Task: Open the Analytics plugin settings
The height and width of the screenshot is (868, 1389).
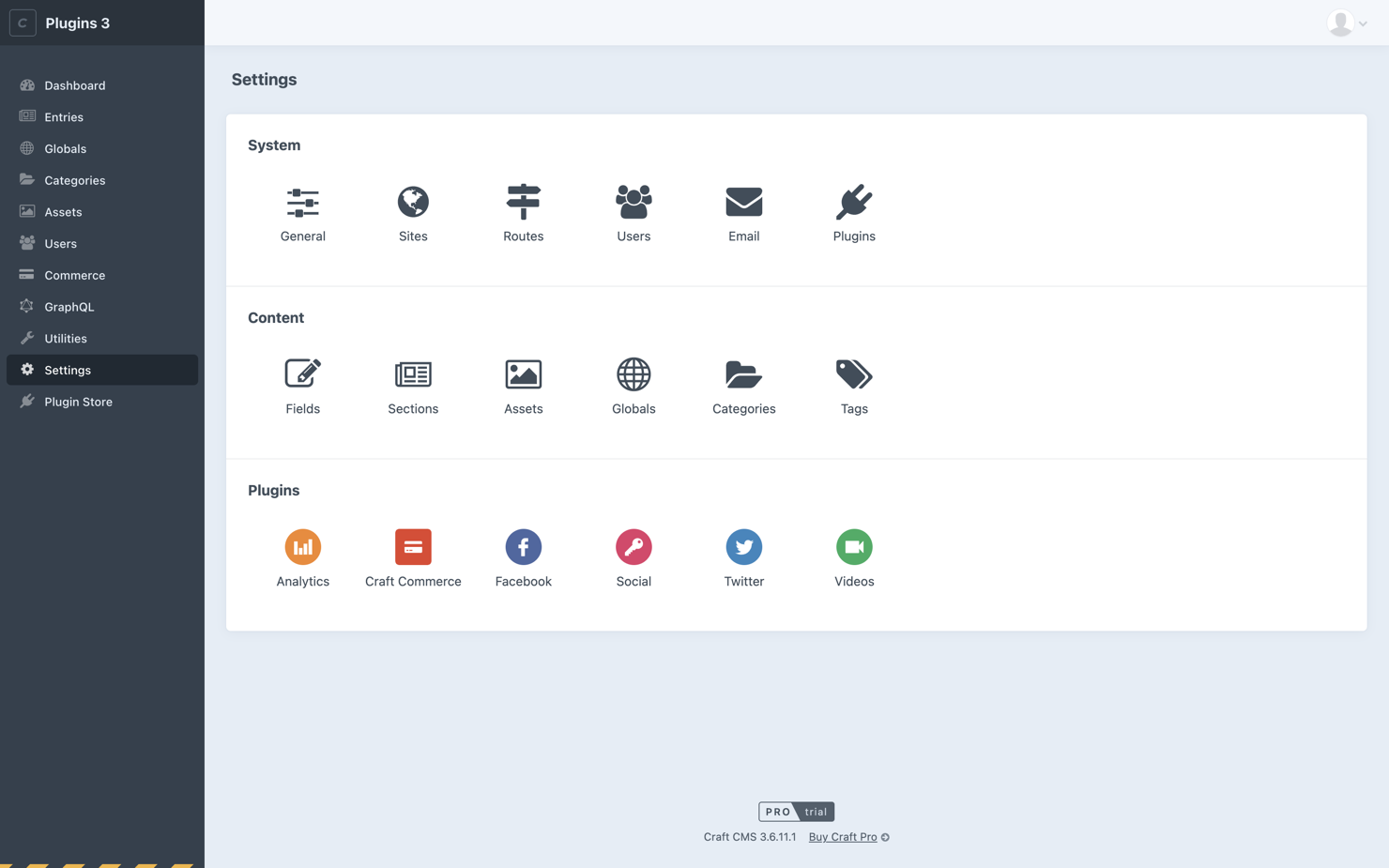Action: [x=302, y=546]
